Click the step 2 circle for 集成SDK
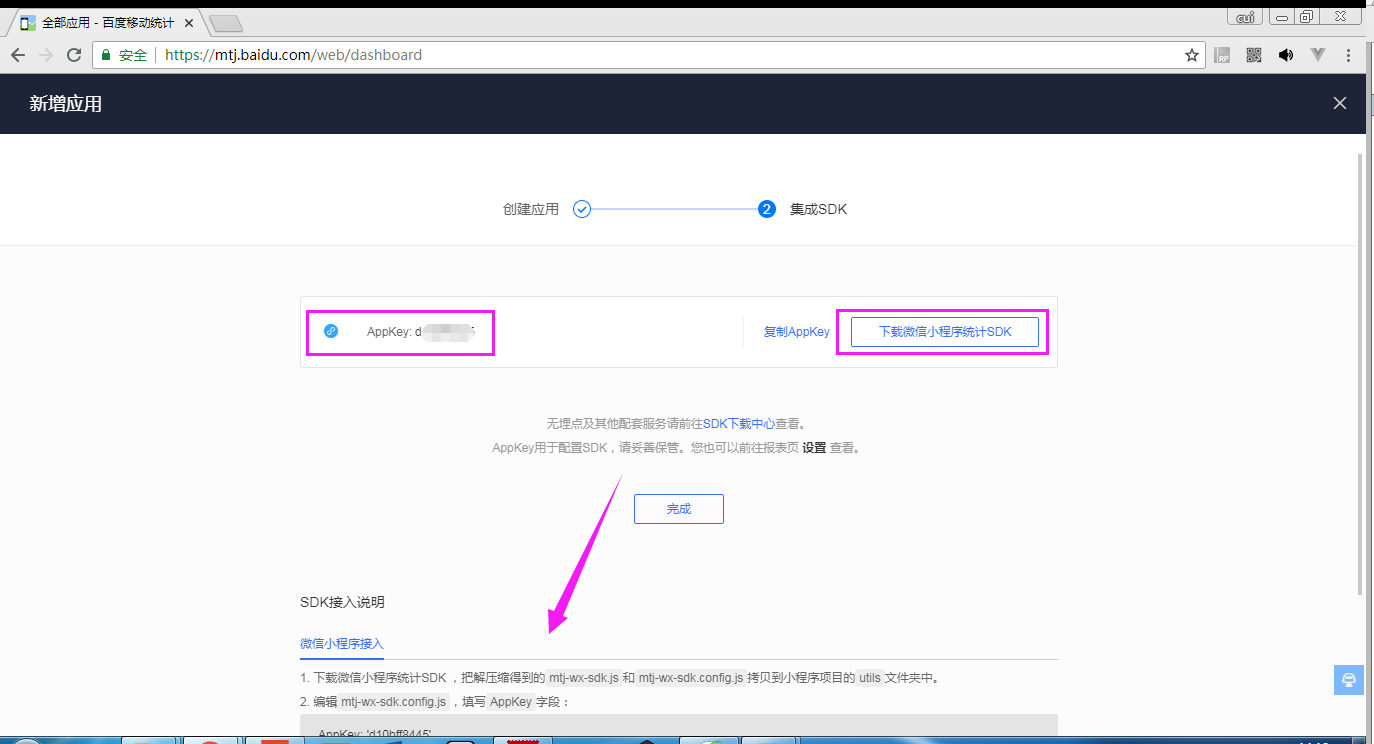The image size is (1374, 744). coord(767,209)
